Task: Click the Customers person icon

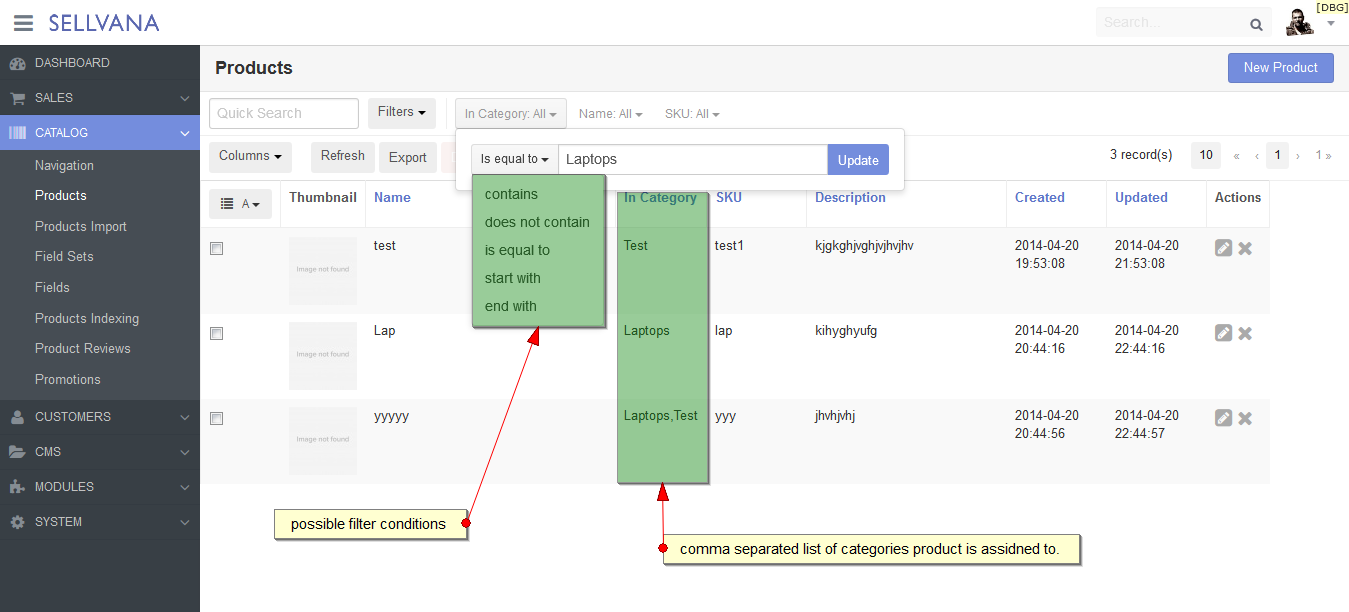Action: coord(17,417)
